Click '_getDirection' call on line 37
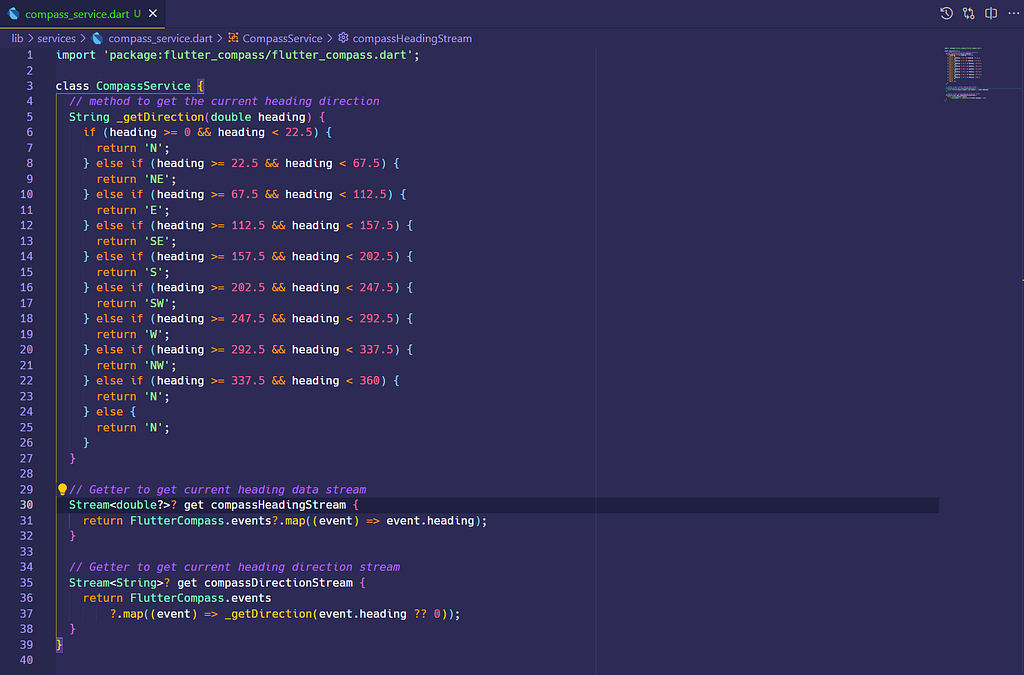1024x675 pixels. (268, 614)
